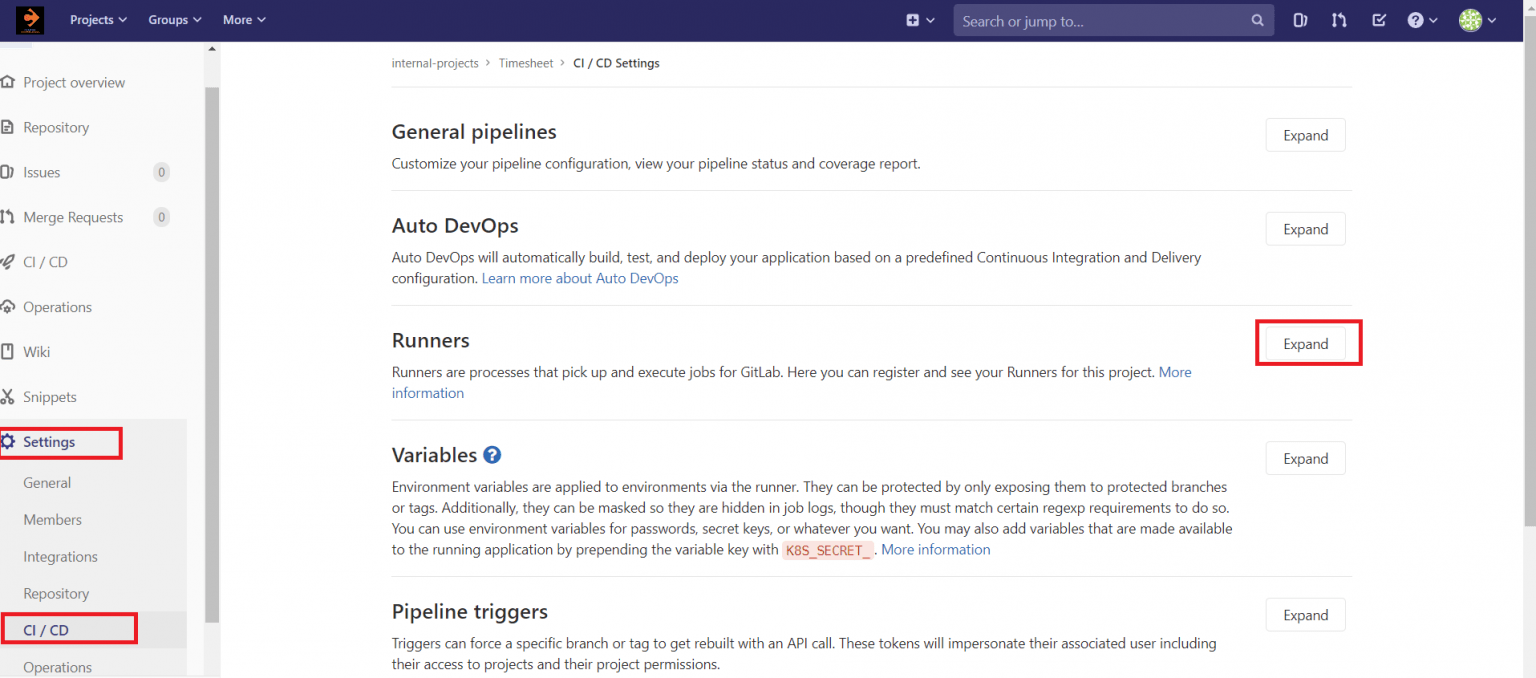
Task: Click the Repository file icon in sidebar
Action: coord(8,127)
